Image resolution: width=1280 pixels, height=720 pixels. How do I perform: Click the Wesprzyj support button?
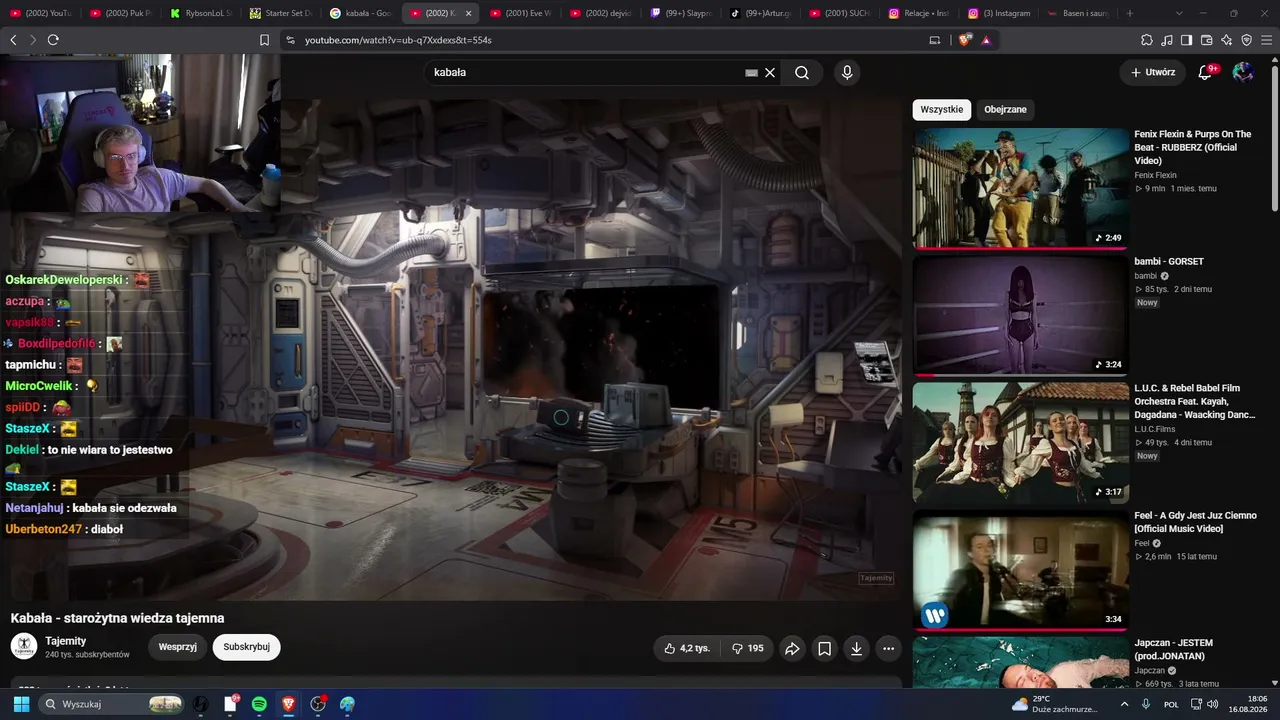(178, 647)
